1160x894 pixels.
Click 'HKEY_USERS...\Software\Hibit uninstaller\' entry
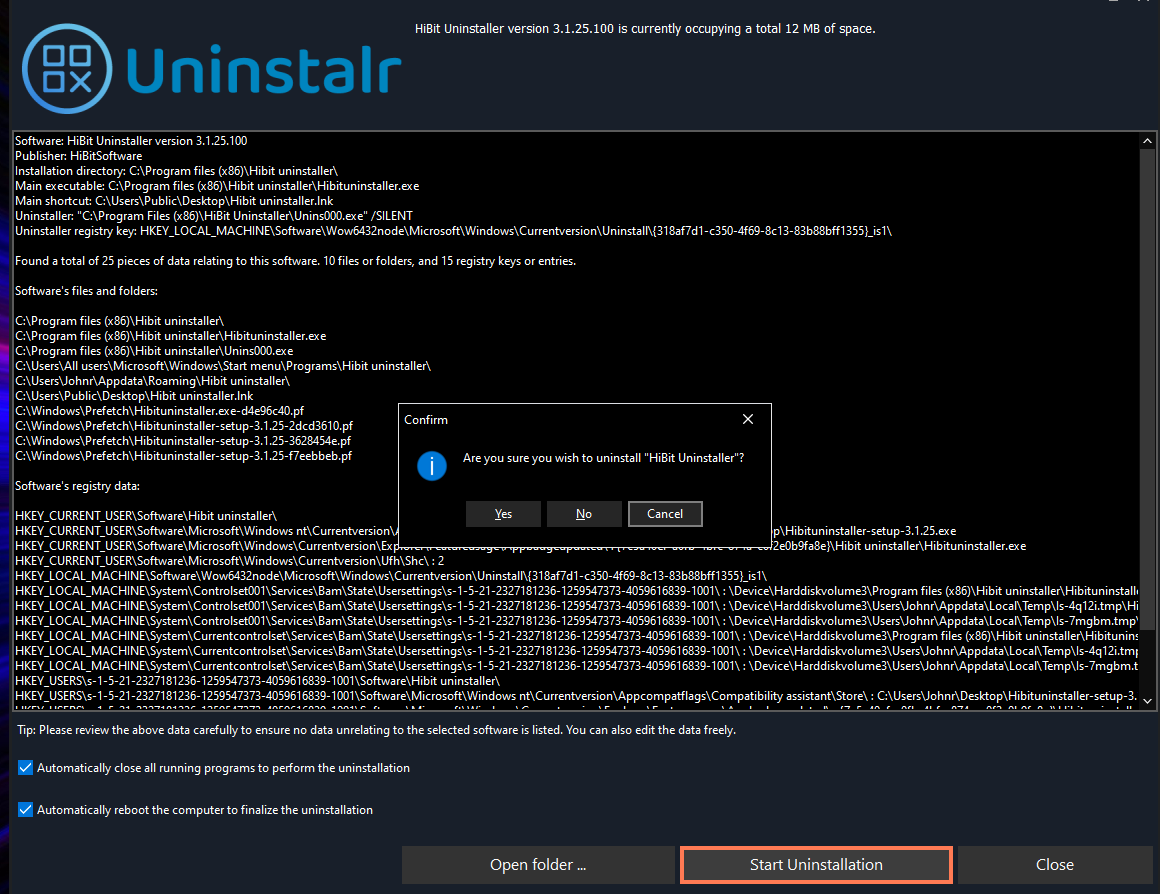[257, 681]
